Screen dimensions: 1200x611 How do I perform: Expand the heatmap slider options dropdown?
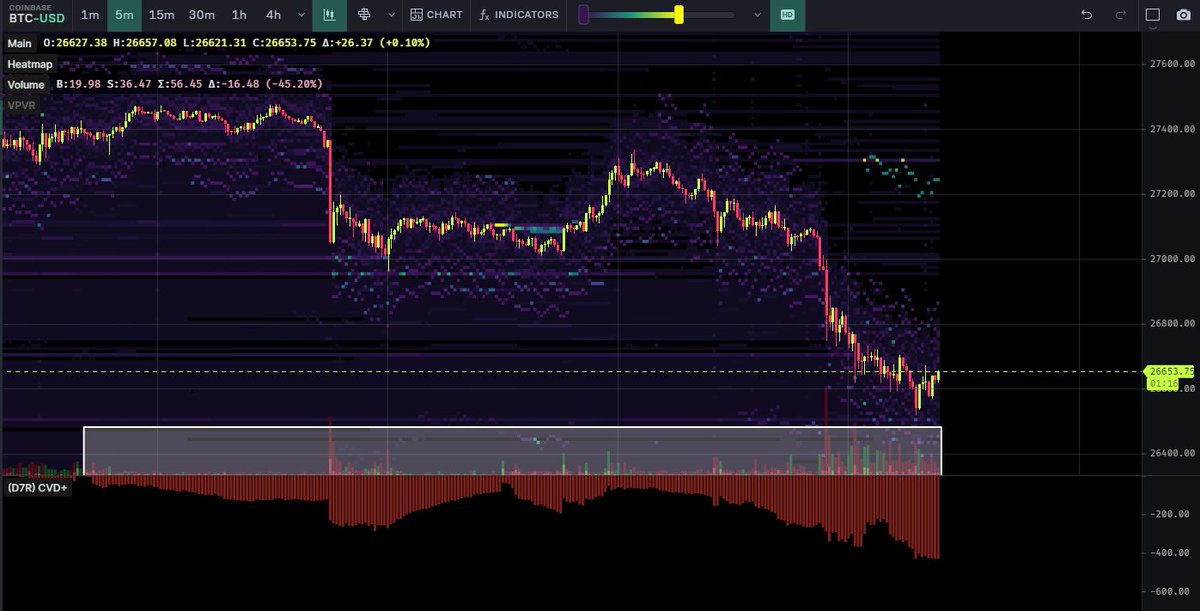point(758,15)
